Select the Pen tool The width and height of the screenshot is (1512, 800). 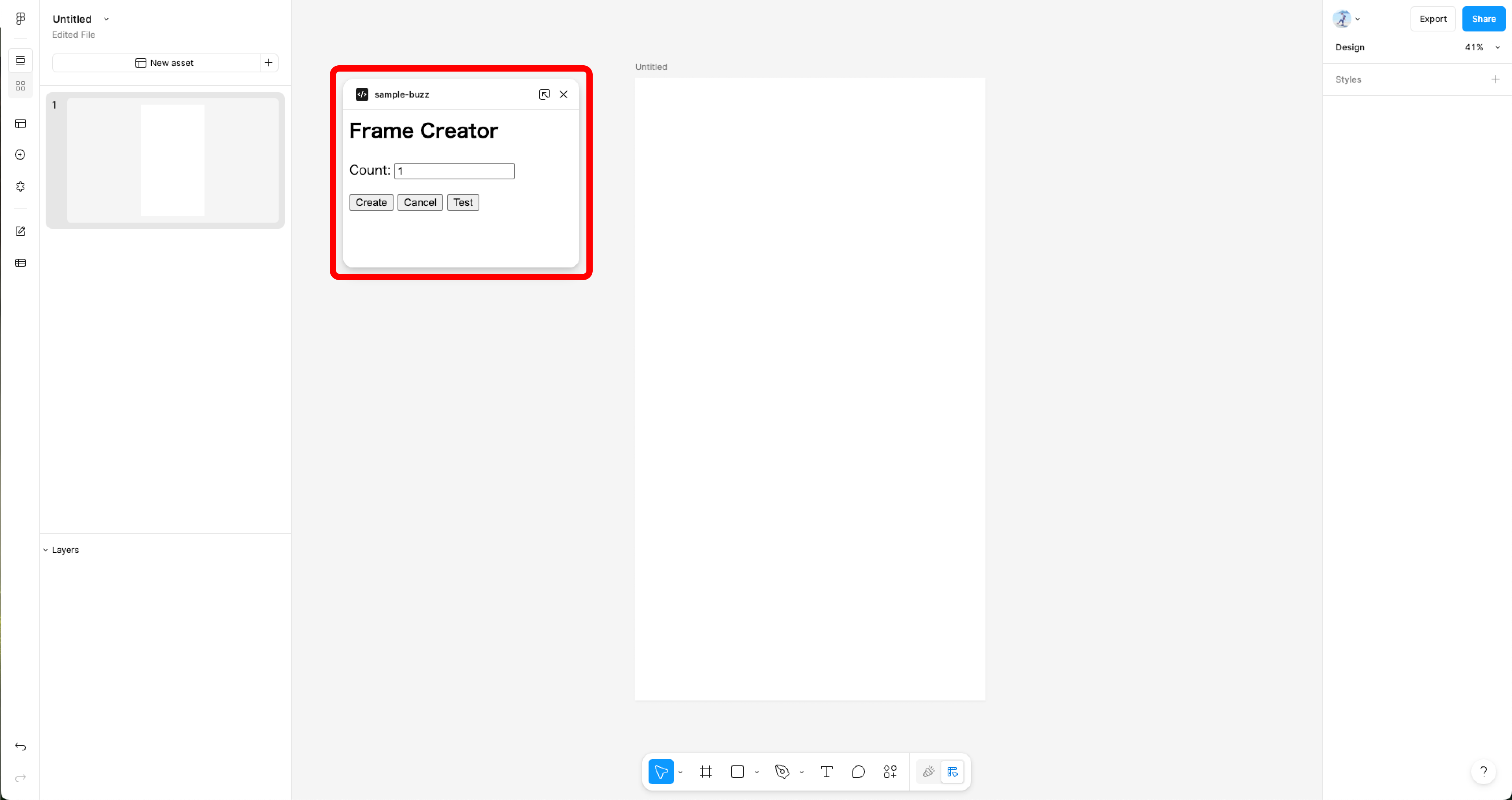[782, 772]
